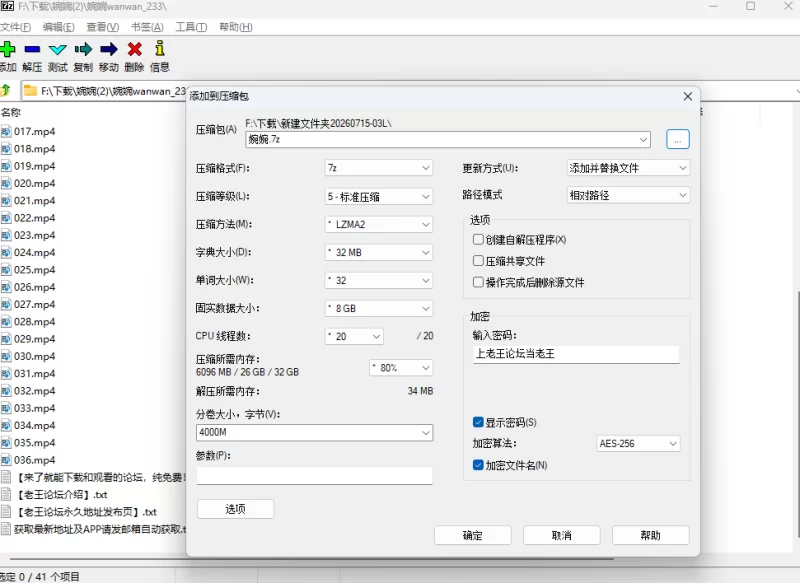The height and width of the screenshot is (583, 800).
Task: Click the up-folder arrow icon beside the path
Action: point(6,90)
